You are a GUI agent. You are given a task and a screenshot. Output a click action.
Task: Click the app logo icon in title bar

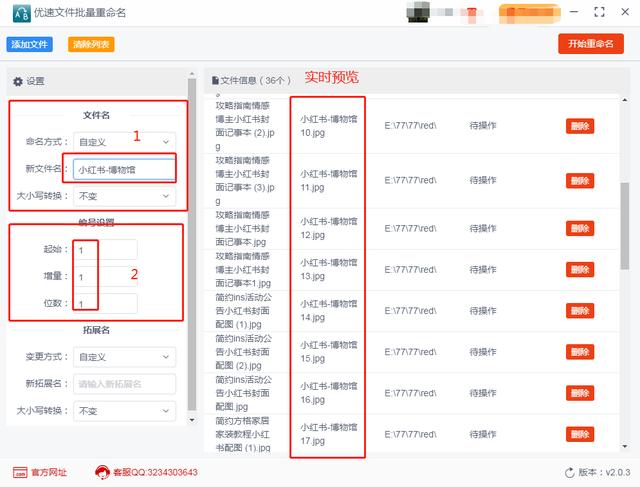pyautogui.click(x=21, y=13)
